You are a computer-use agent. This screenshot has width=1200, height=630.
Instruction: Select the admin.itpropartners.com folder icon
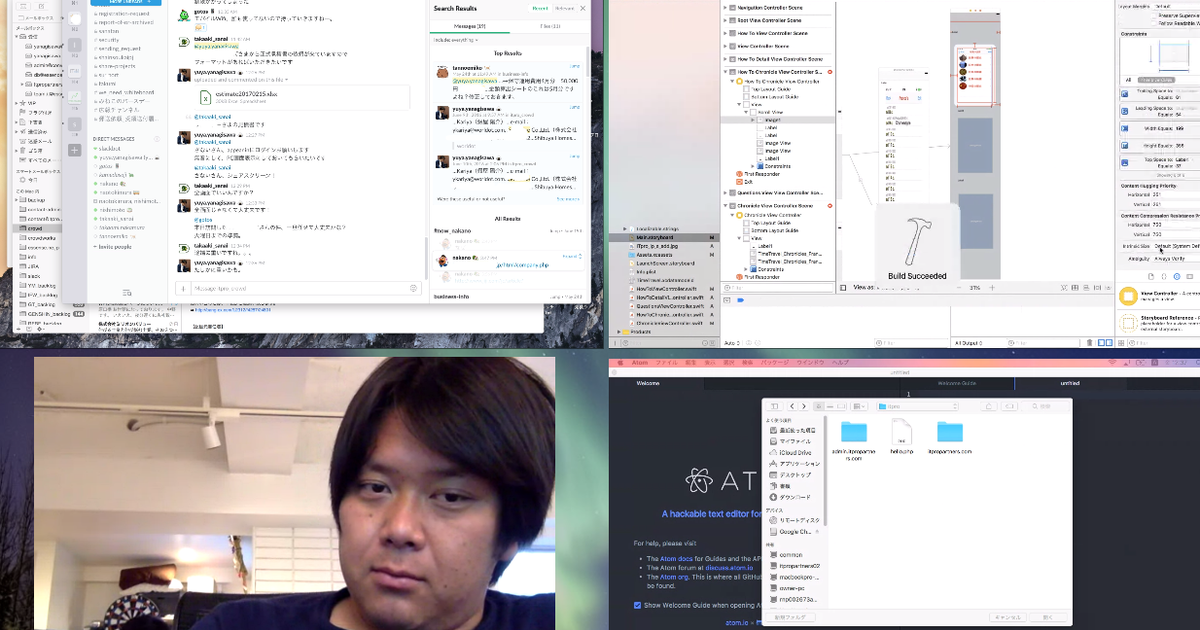[853, 432]
